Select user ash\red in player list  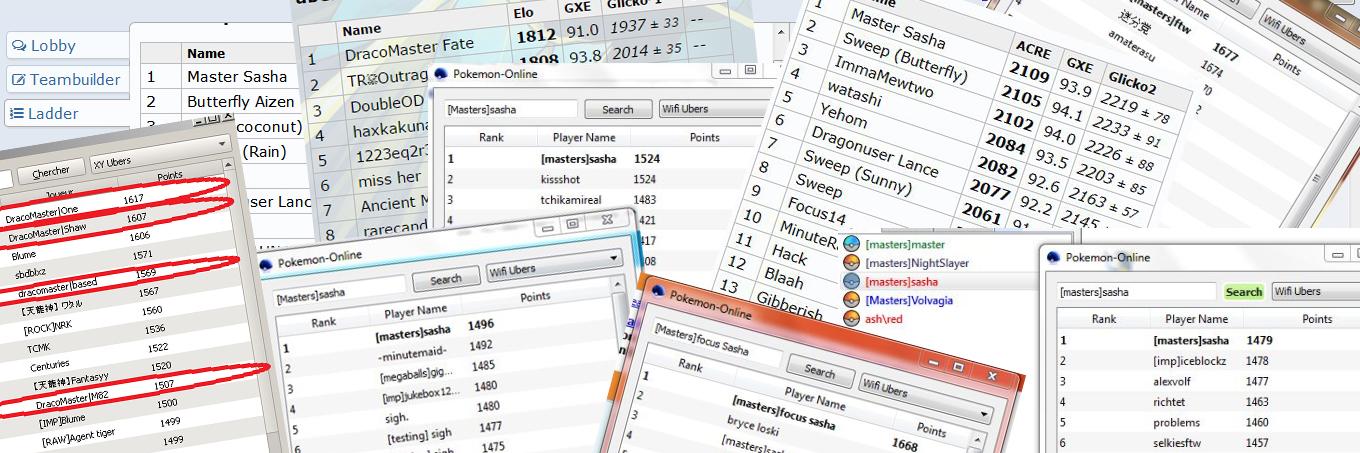pos(883,318)
